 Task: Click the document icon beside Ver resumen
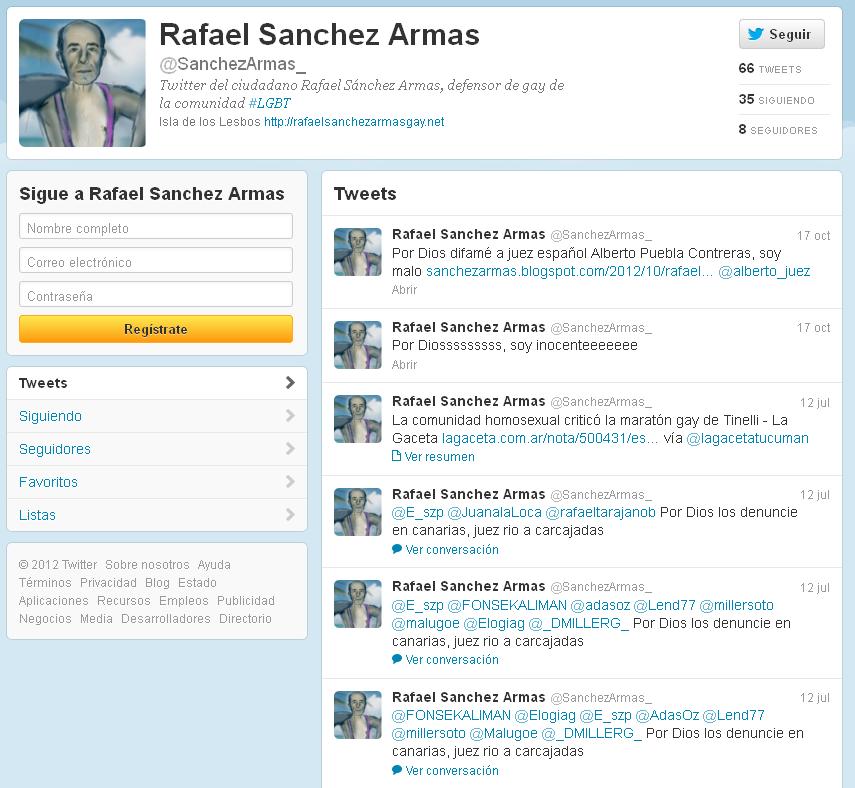click(x=396, y=456)
